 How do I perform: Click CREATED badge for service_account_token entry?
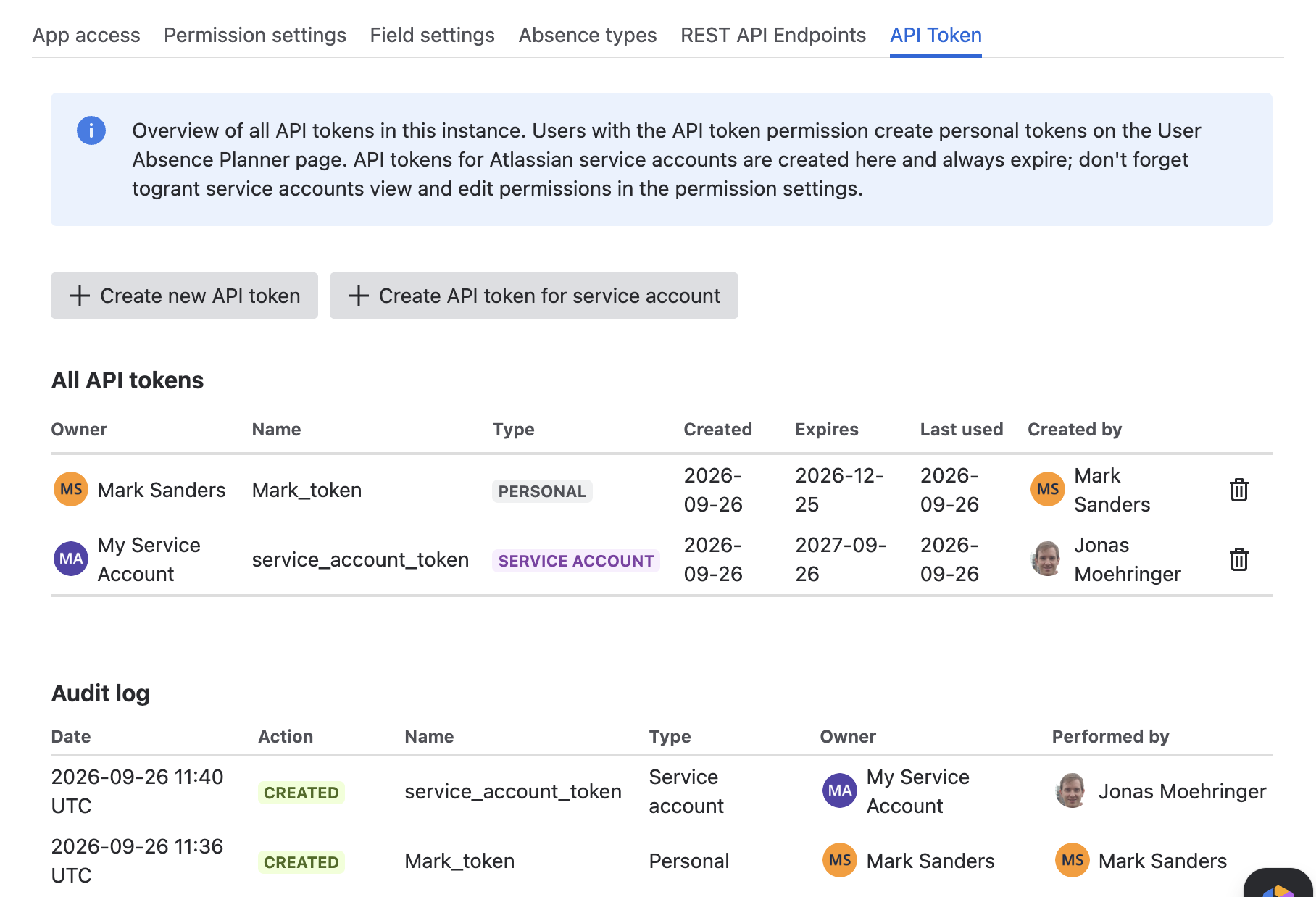(301, 793)
